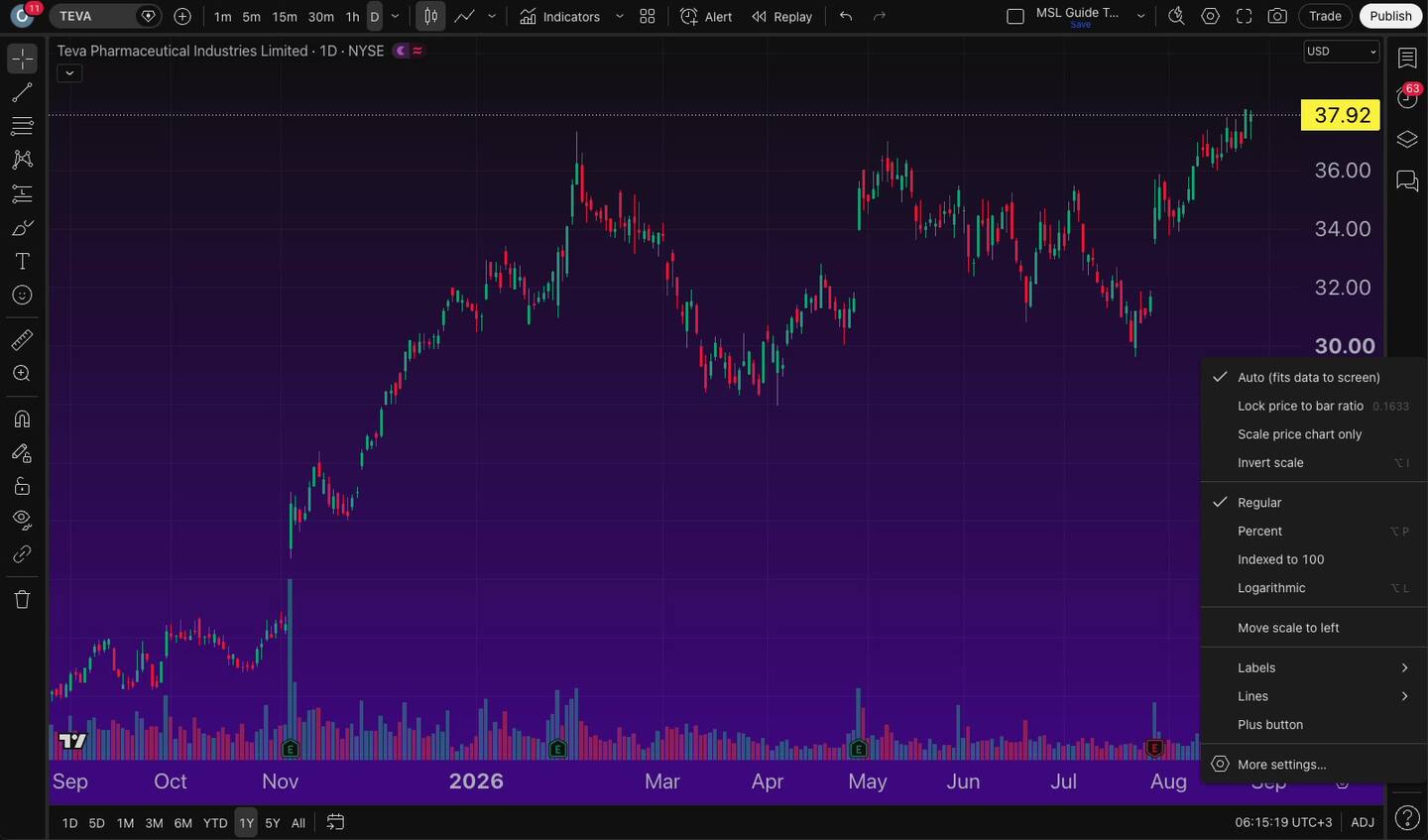This screenshot has height=840, width=1428.
Task: Open the emoji icons tool
Action: [22, 295]
